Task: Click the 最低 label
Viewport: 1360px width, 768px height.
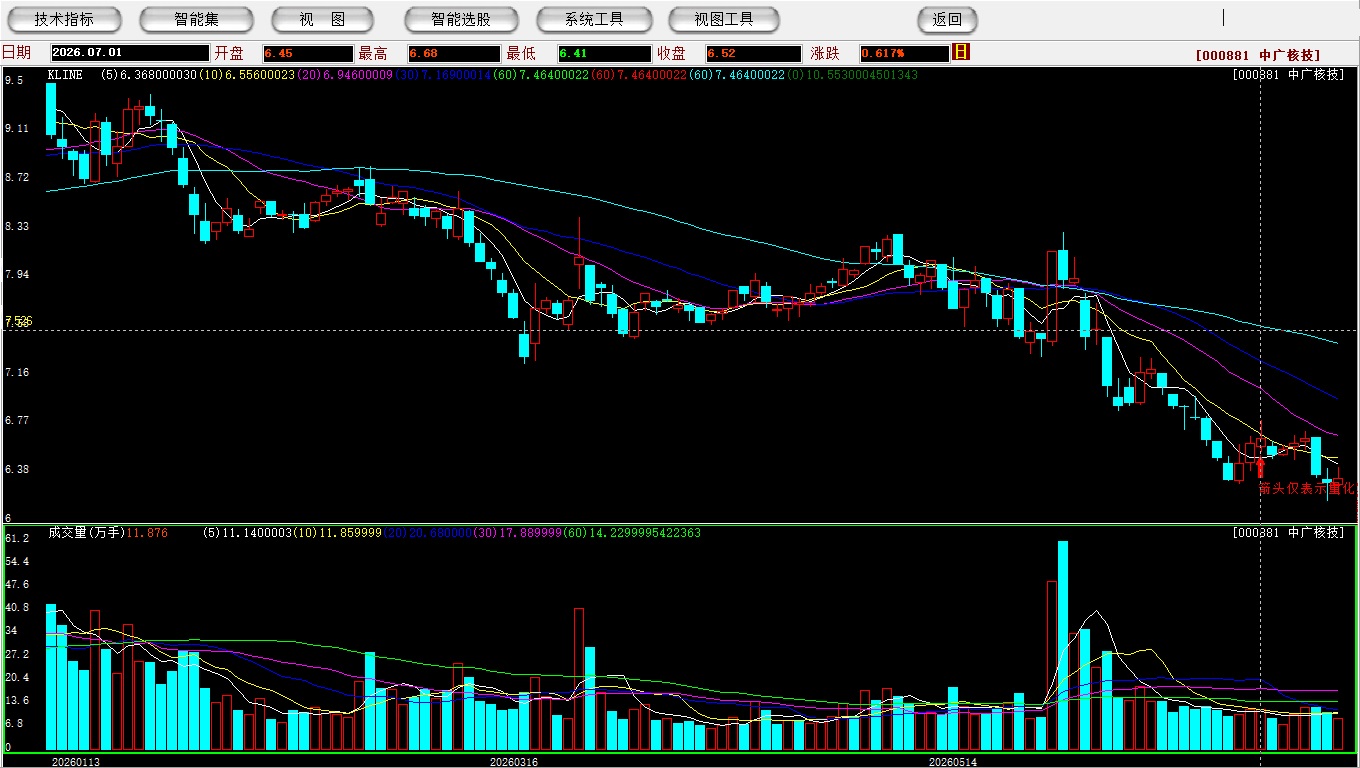Action: (x=521, y=53)
